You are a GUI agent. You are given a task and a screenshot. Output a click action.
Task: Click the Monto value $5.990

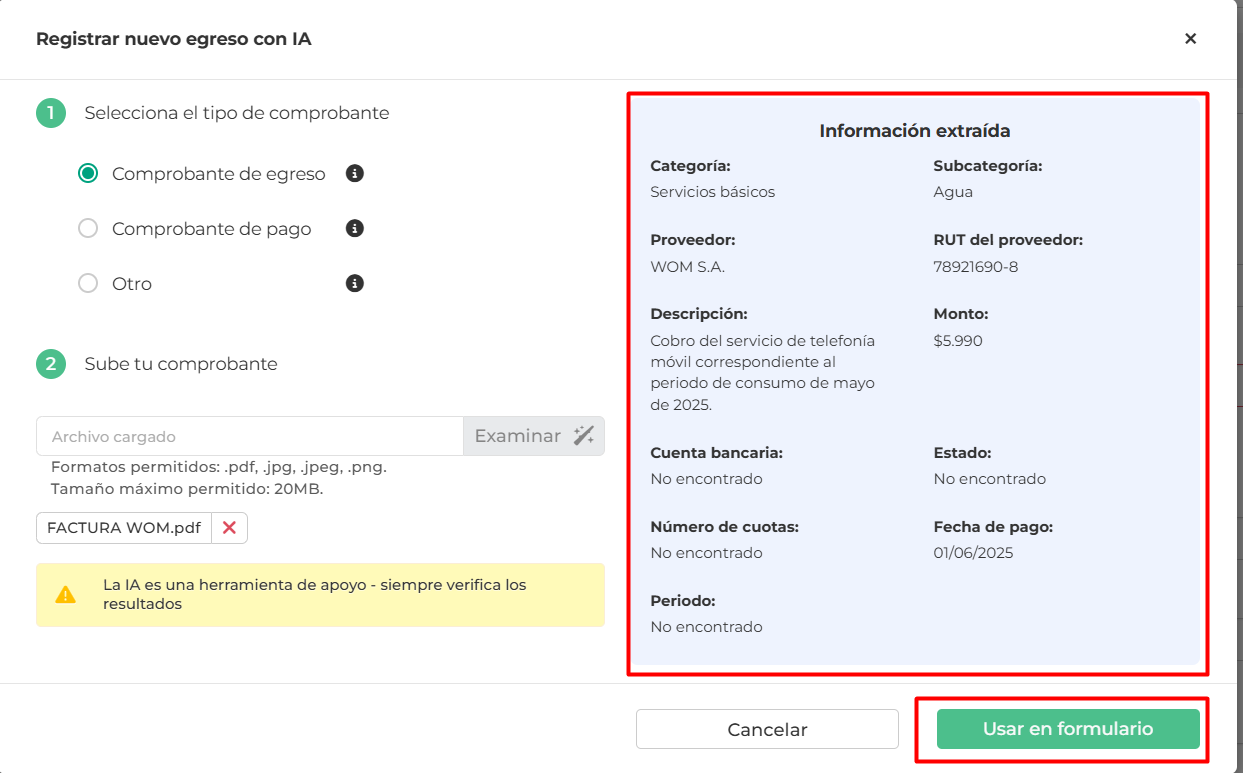coord(958,341)
